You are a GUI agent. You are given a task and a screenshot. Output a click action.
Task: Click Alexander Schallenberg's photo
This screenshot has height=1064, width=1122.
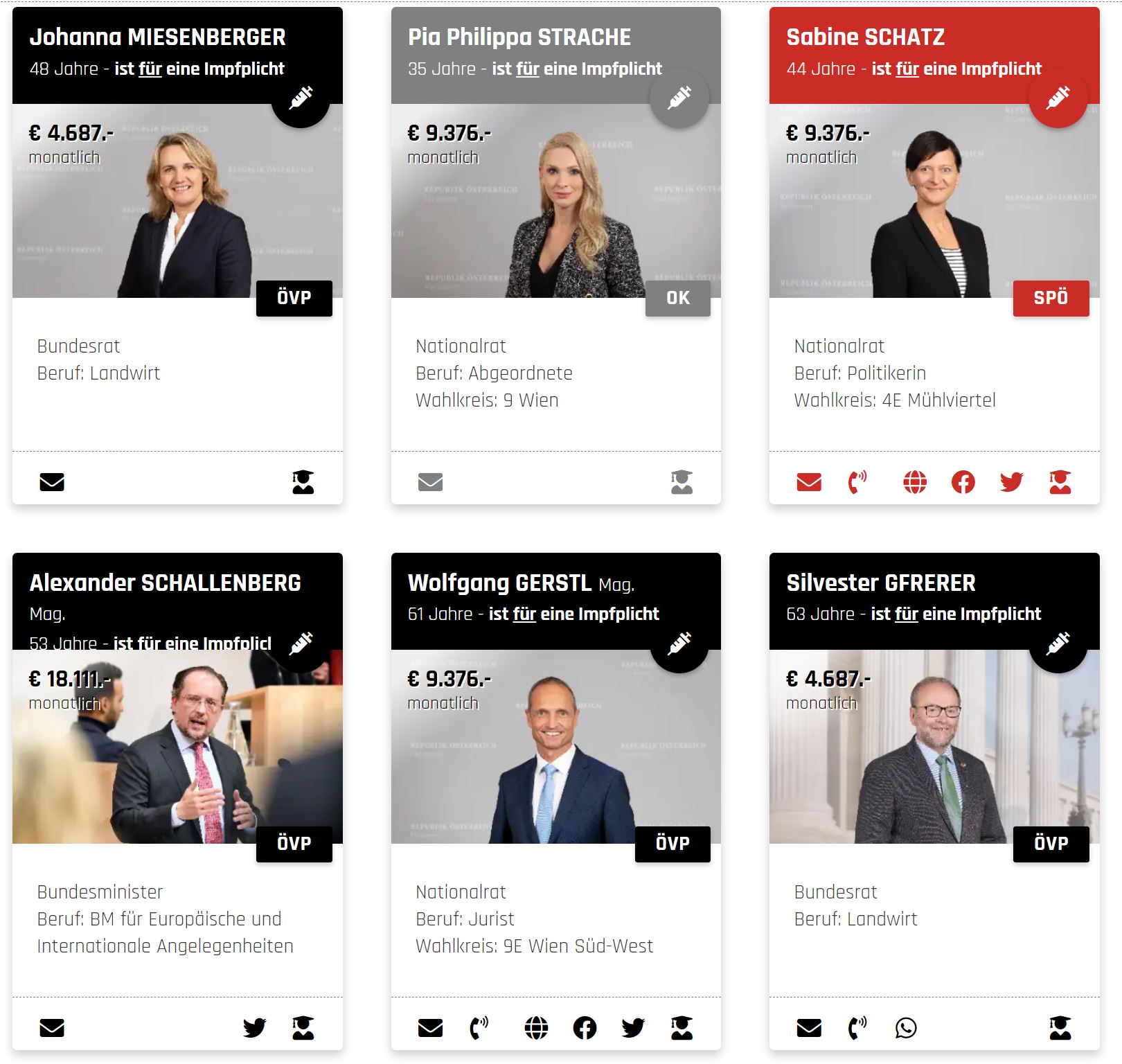pyautogui.click(x=177, y=746)
